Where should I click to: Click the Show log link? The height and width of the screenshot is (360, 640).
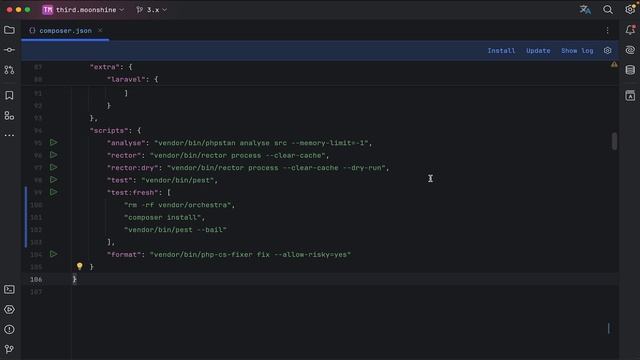(x=577, y=51)
